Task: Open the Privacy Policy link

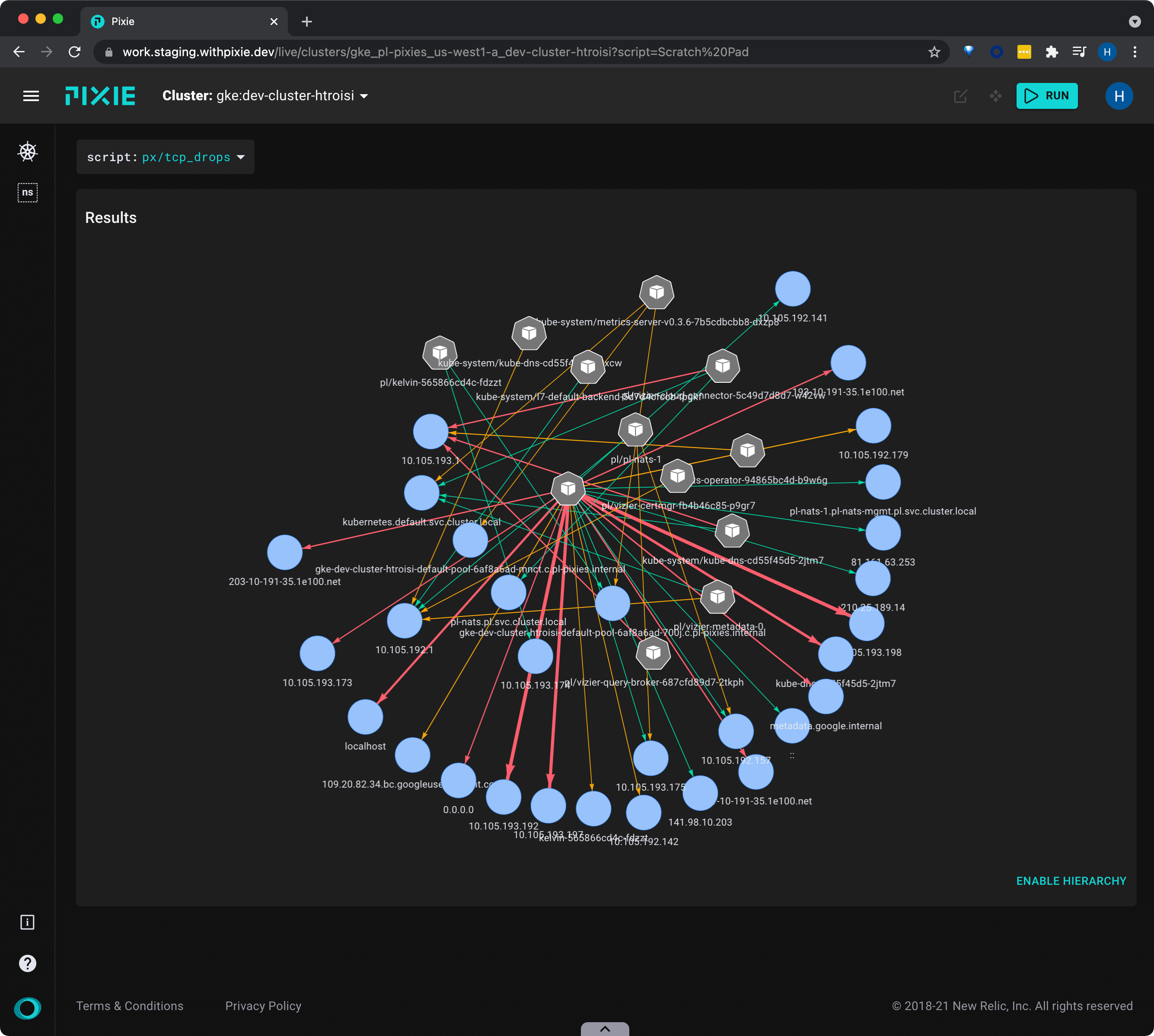Action: click(263, 1006)
